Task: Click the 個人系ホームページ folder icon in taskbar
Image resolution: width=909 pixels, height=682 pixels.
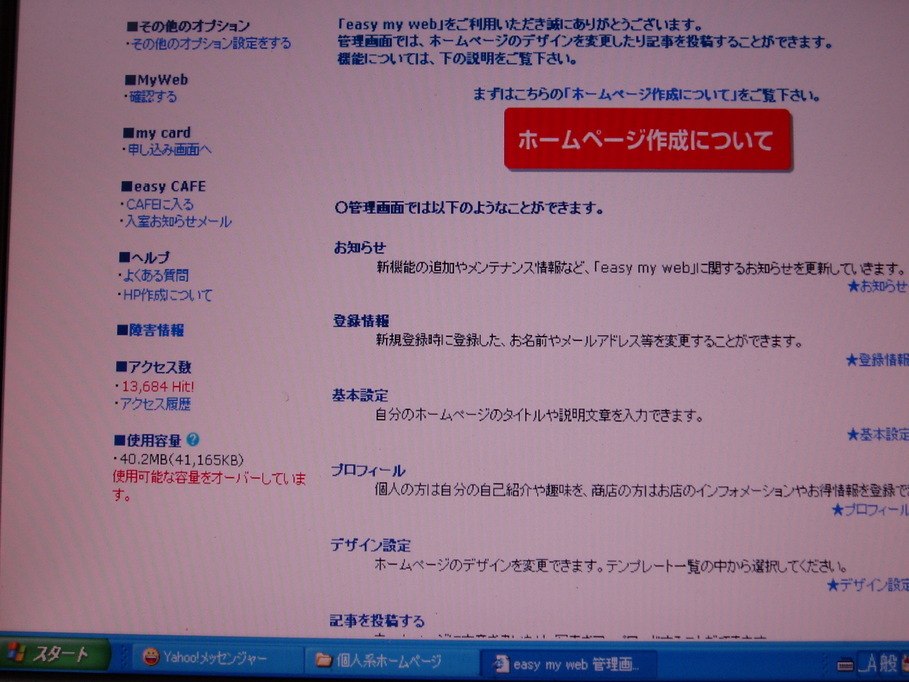Action: click(323, 660)
